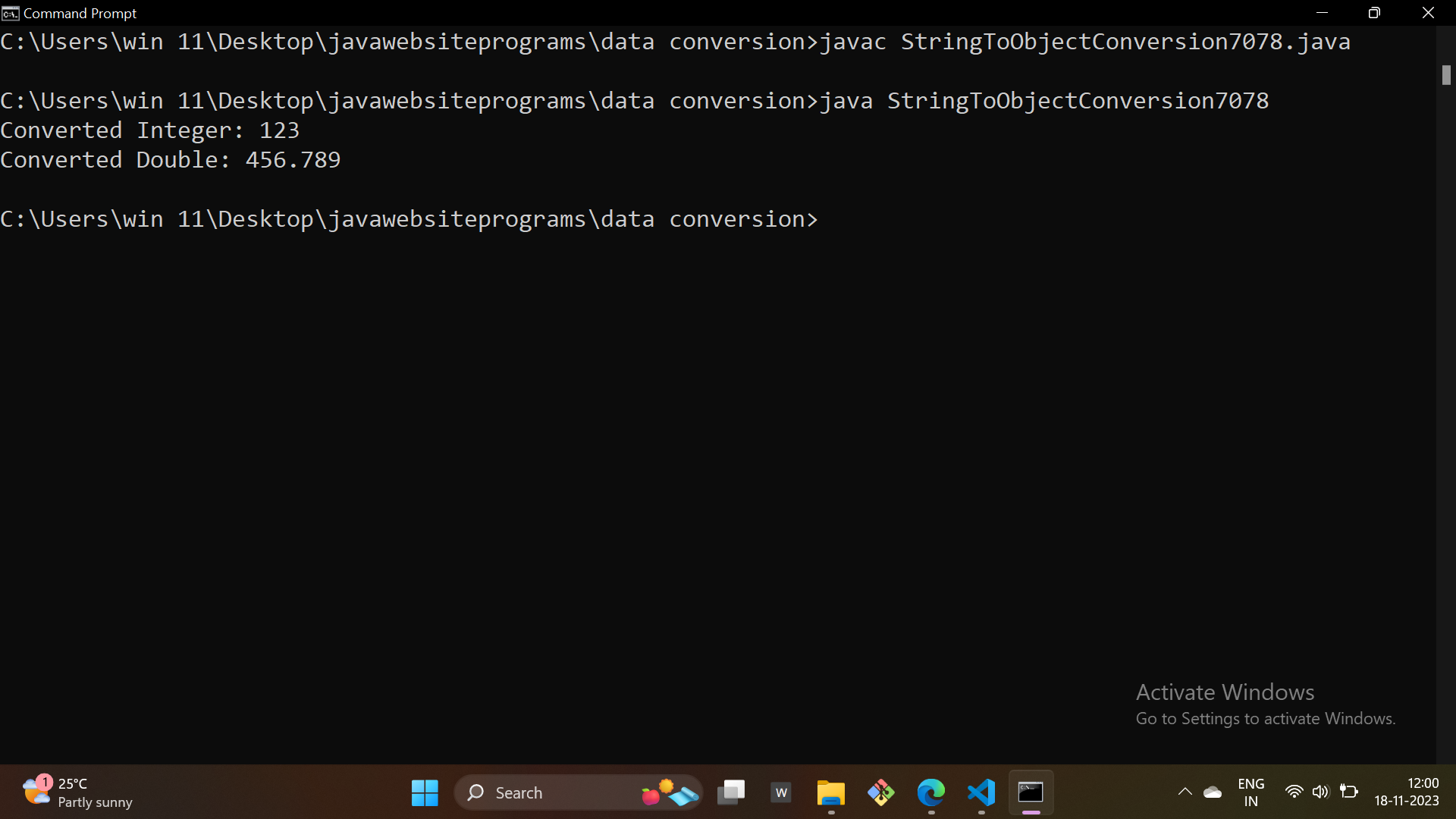Open Microsoft Edge from the taskbar
Viewport: 1456px width, 819px height.
click(x=931, y=792)
